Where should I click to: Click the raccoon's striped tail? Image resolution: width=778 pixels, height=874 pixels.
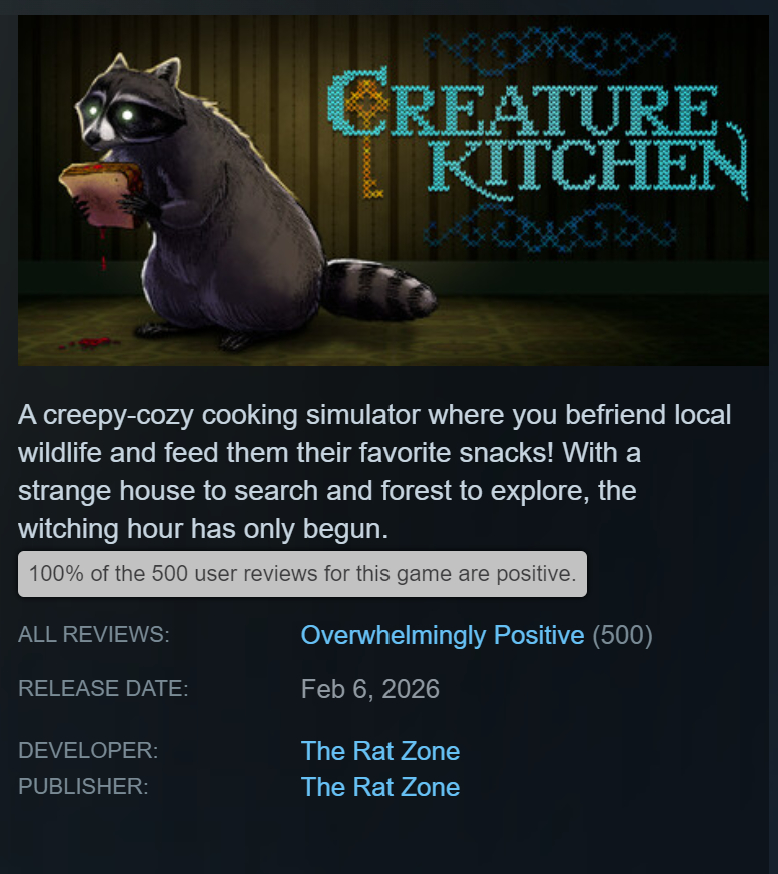380,289
